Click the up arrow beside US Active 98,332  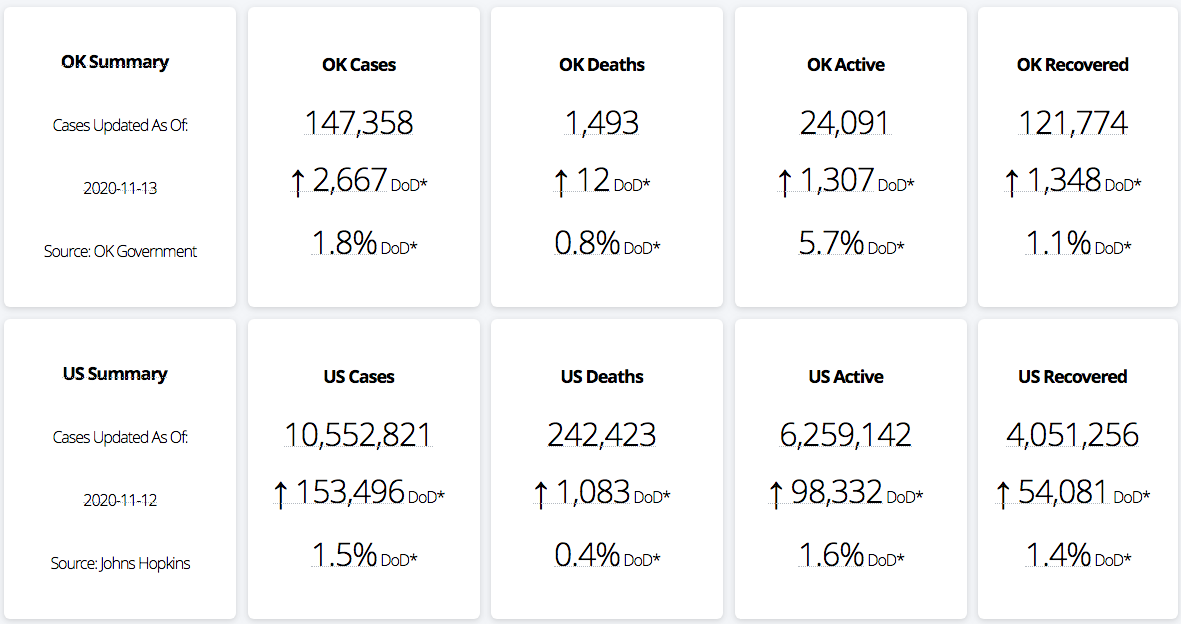click(776, 493)
